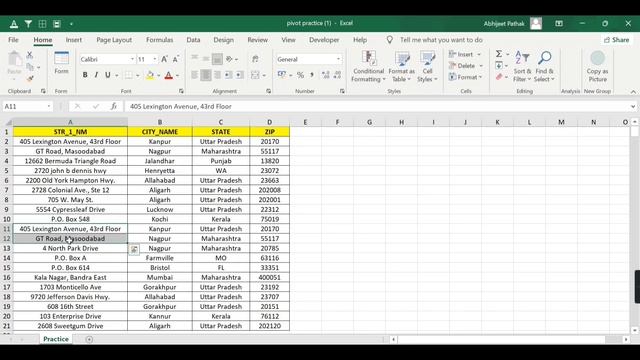Expand the Format as Table menu
640x360 pixels.
402,67
